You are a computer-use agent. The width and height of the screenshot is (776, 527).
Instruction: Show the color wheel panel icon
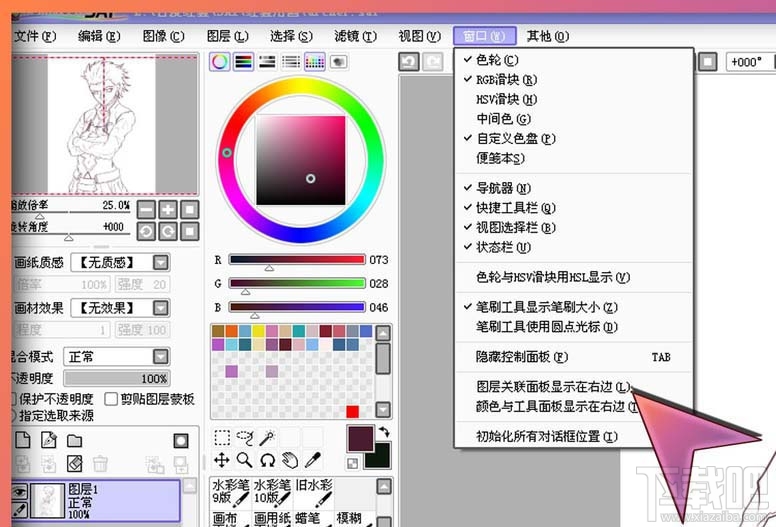219,62
